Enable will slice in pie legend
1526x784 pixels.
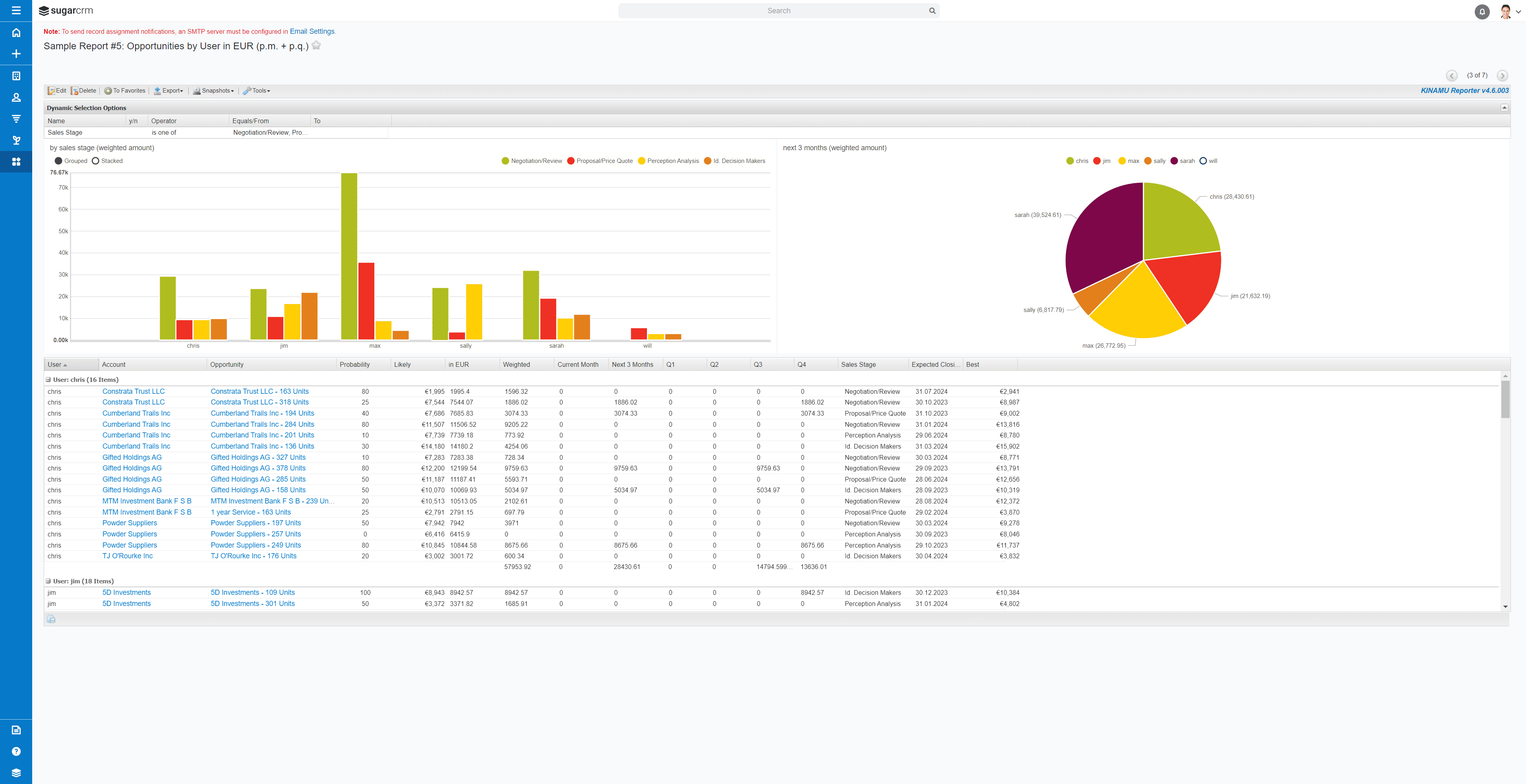point(1208,161)
